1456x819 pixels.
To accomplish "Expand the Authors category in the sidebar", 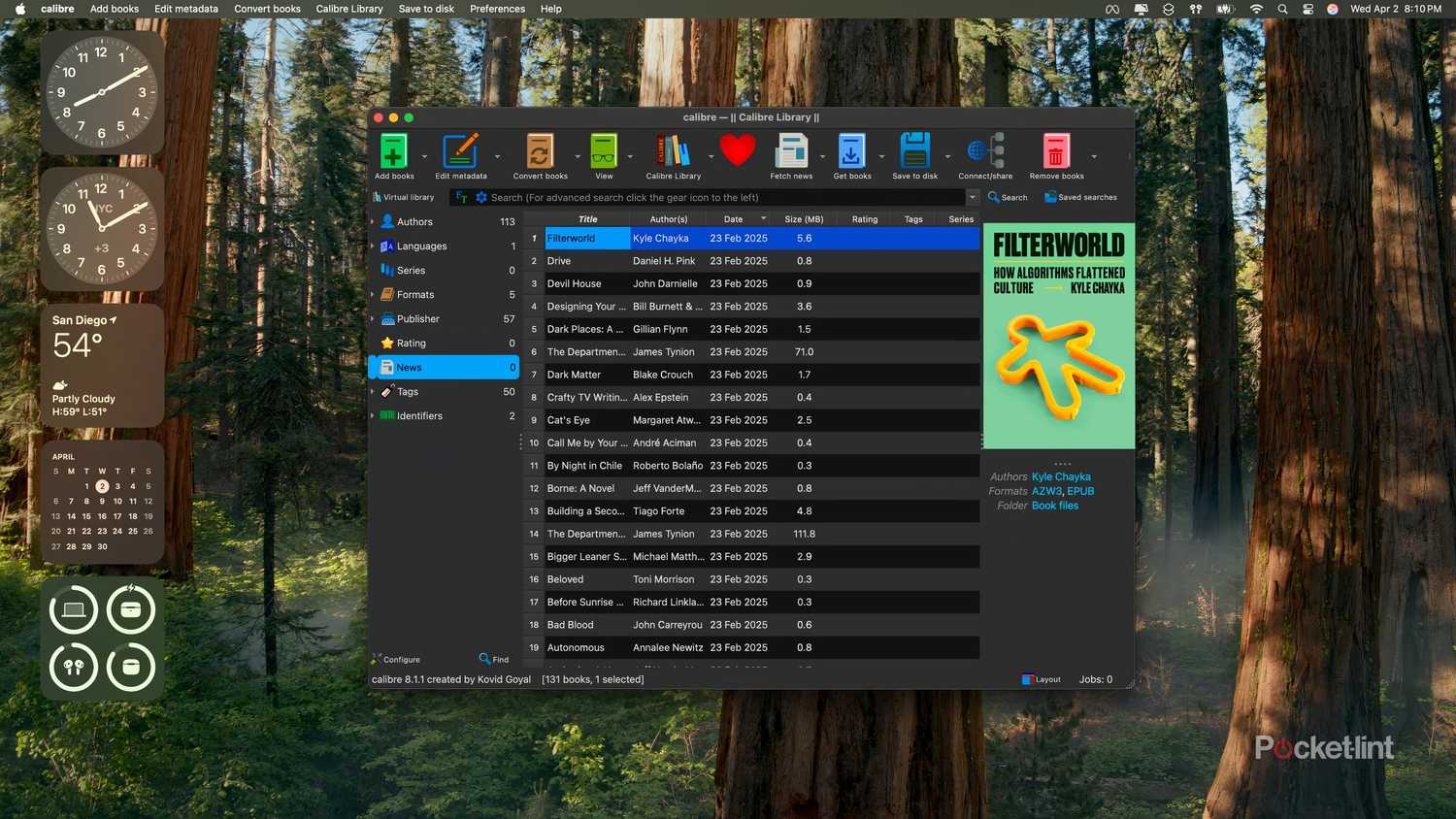I will tap(372, 221).
